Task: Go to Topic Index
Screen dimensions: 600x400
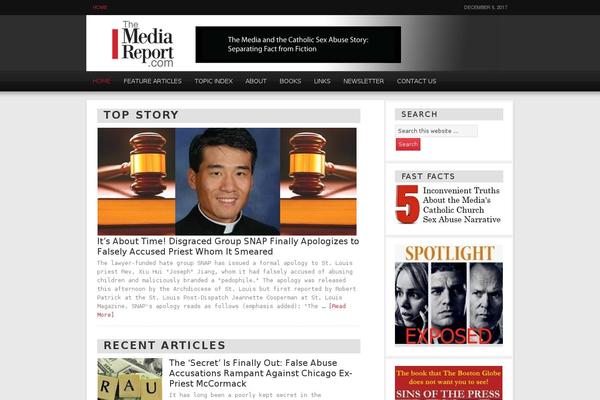Action: (214, 81)
